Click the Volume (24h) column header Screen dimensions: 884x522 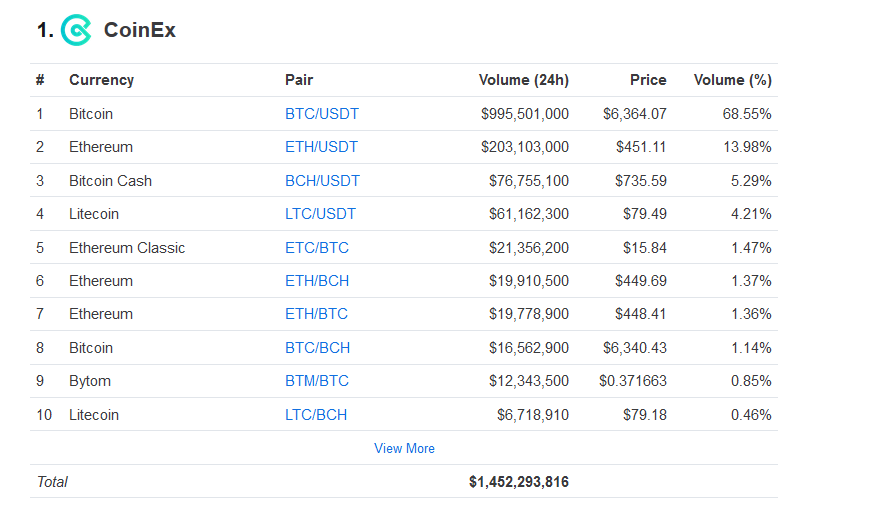pos(524,80)
